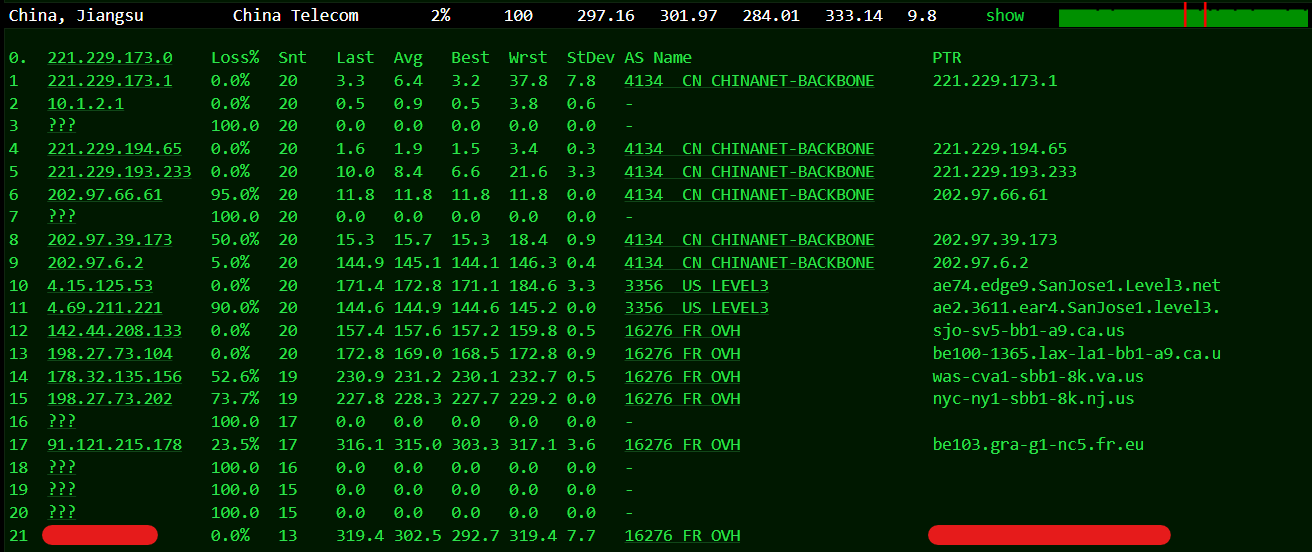The height and width of the screenshot is (552, 1312).
Task: Click the ??? link at hop 18
Action: pyautogui.click(x=62, y=468)
